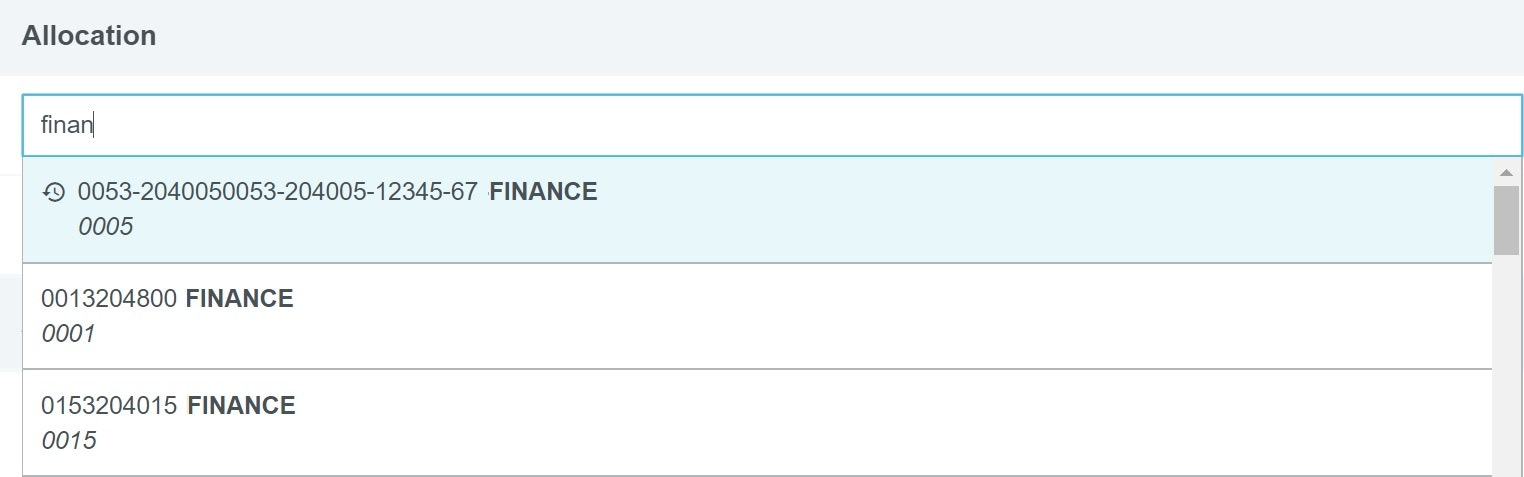The width and height of the screenshot is (1524, 477).
Task: Click the recent-history clock icon
Action: 54,192
